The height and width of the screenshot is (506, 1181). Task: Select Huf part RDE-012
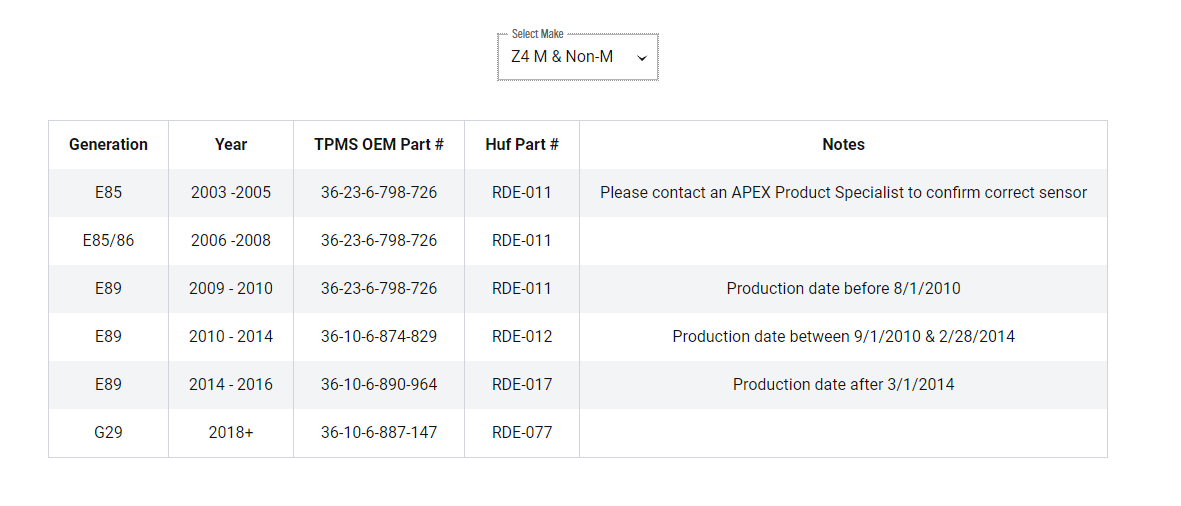(x=522, y=337)
